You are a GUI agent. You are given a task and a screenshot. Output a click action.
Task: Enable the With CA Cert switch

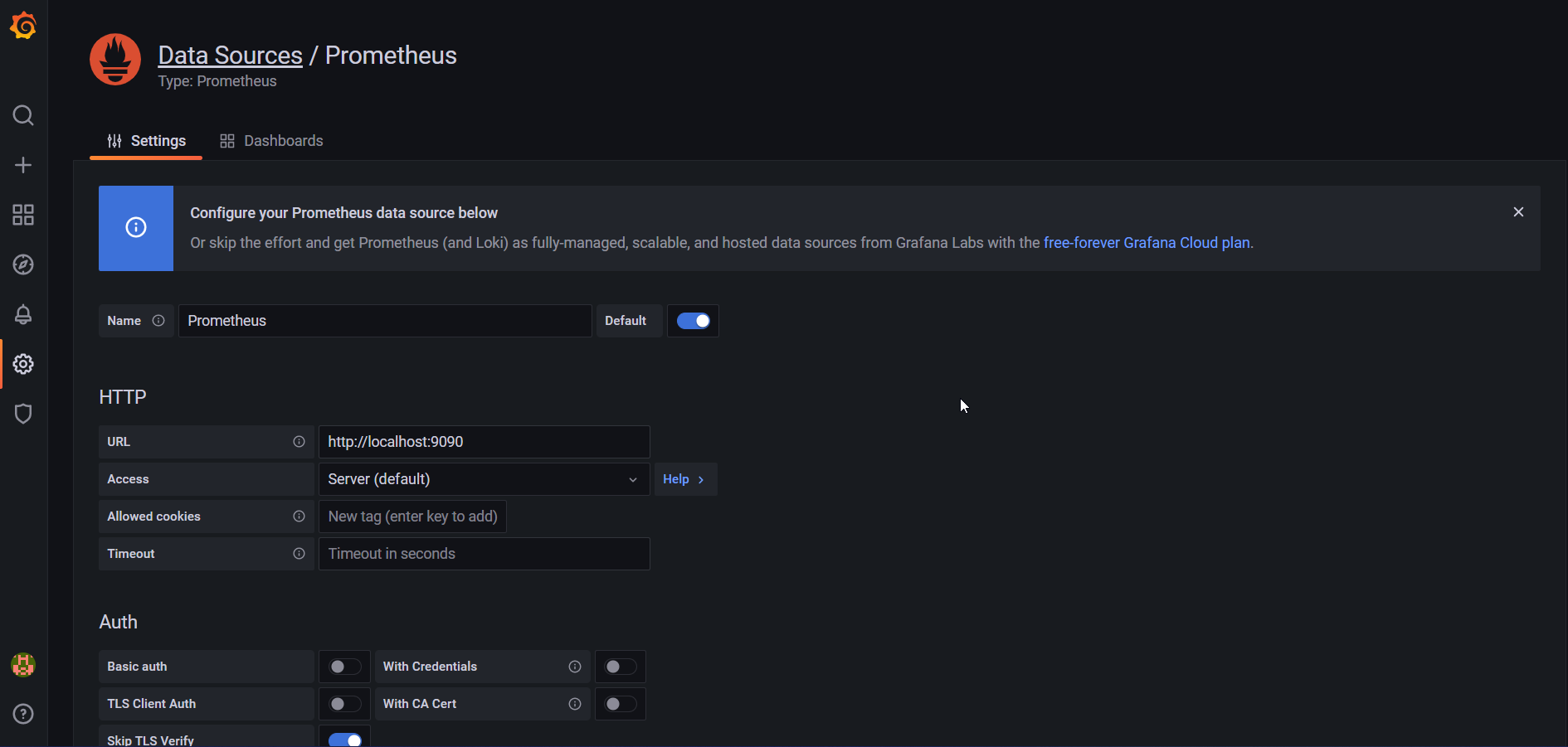621,704
